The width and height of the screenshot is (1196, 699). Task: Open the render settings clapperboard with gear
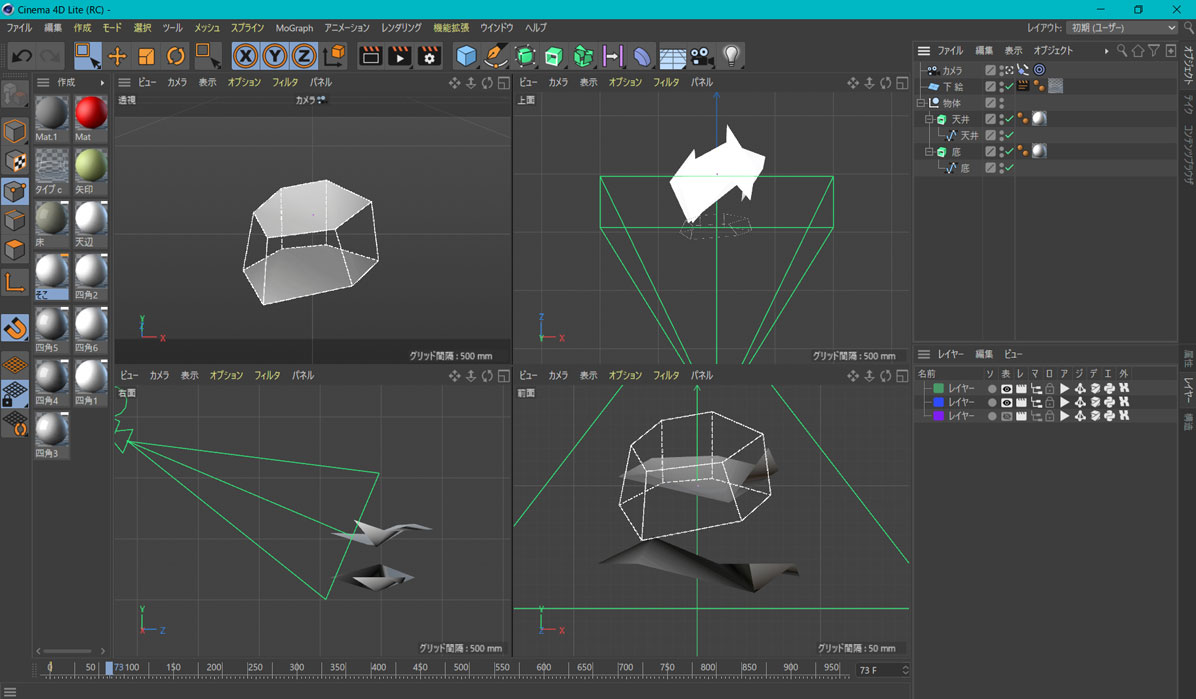pyautogui.click(x=429, y=57)
